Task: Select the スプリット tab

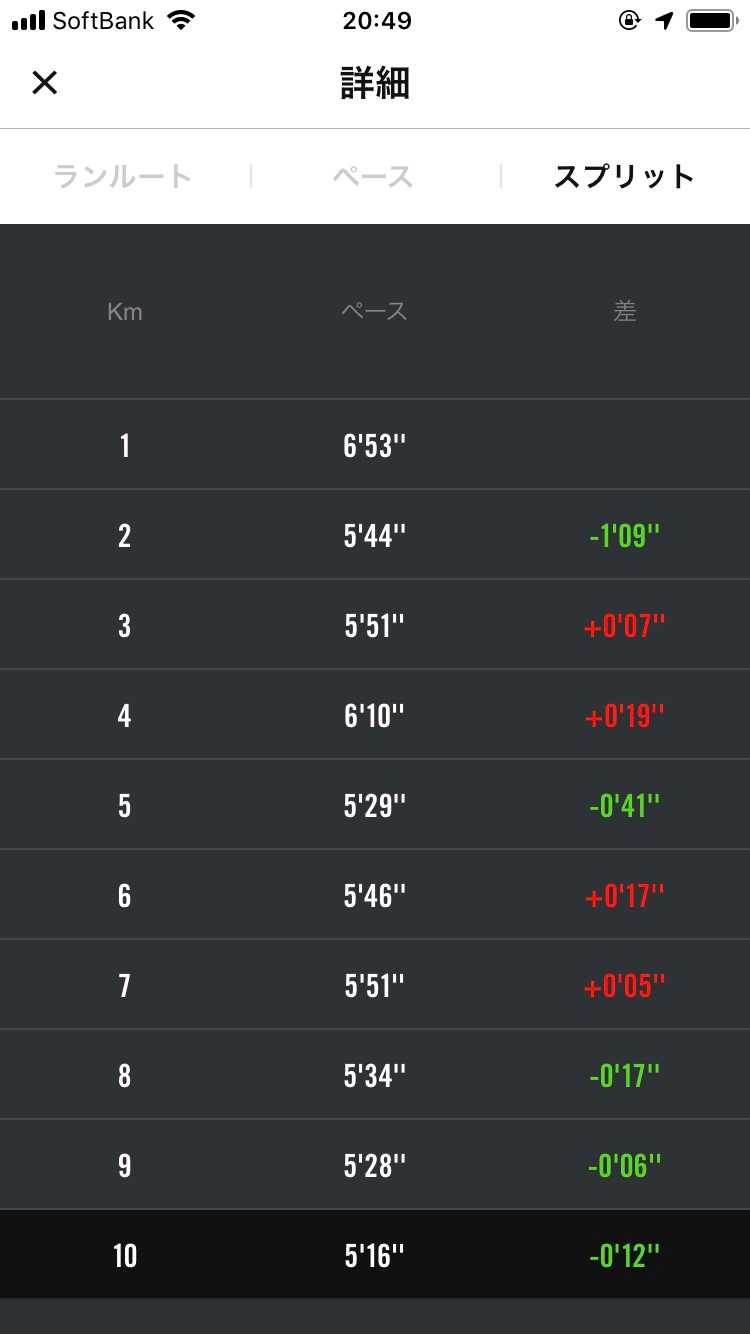Action: tap(624, 177)
